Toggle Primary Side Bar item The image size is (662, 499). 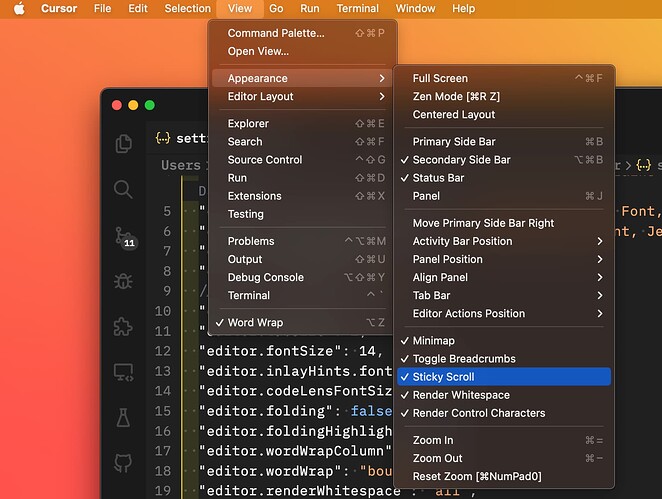pyautogui.click(x=504, y=141)
